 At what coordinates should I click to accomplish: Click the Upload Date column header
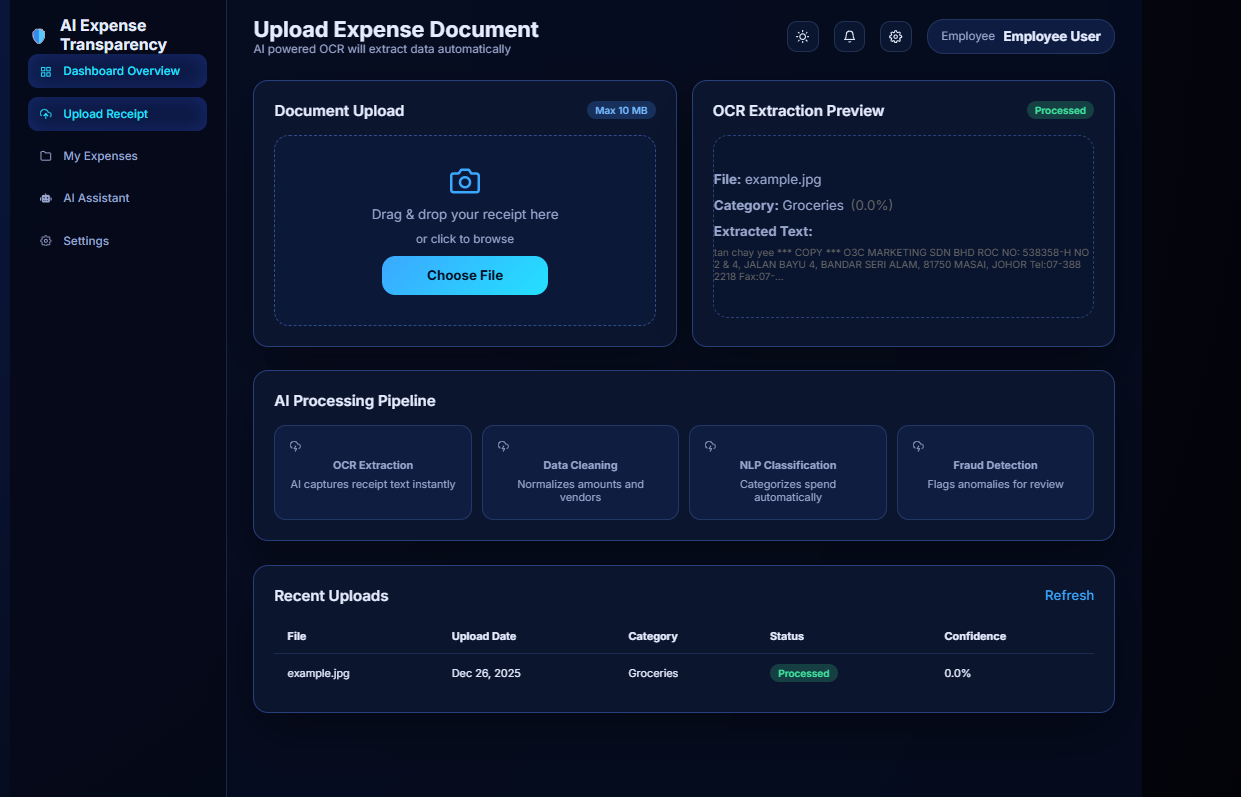[484, 636]
